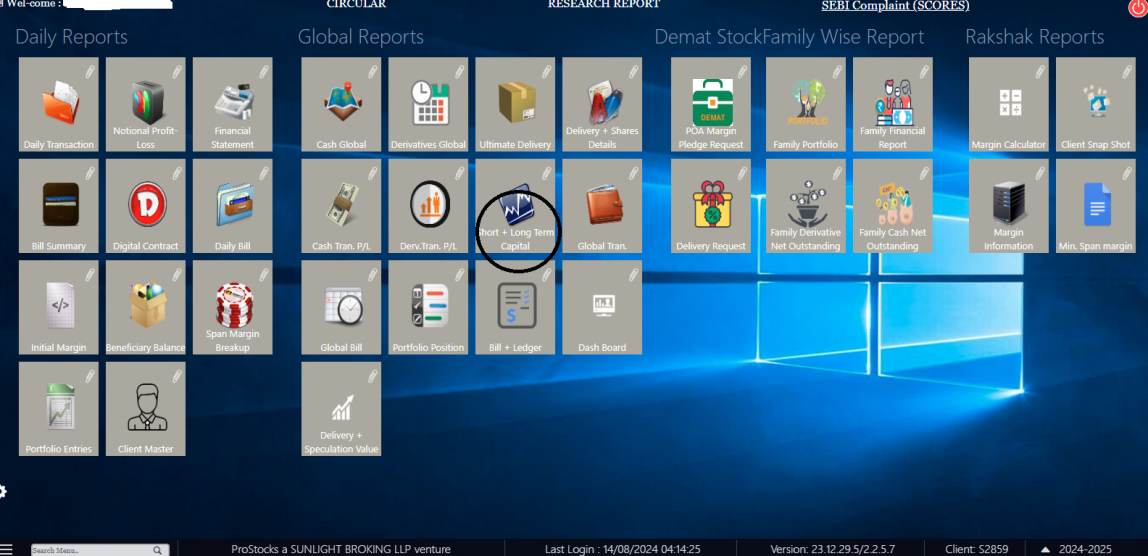Screen dimensions: 1148x556
Task: Open the POA Margin Pledge Request tile
Action: click(x=711, y=105)
